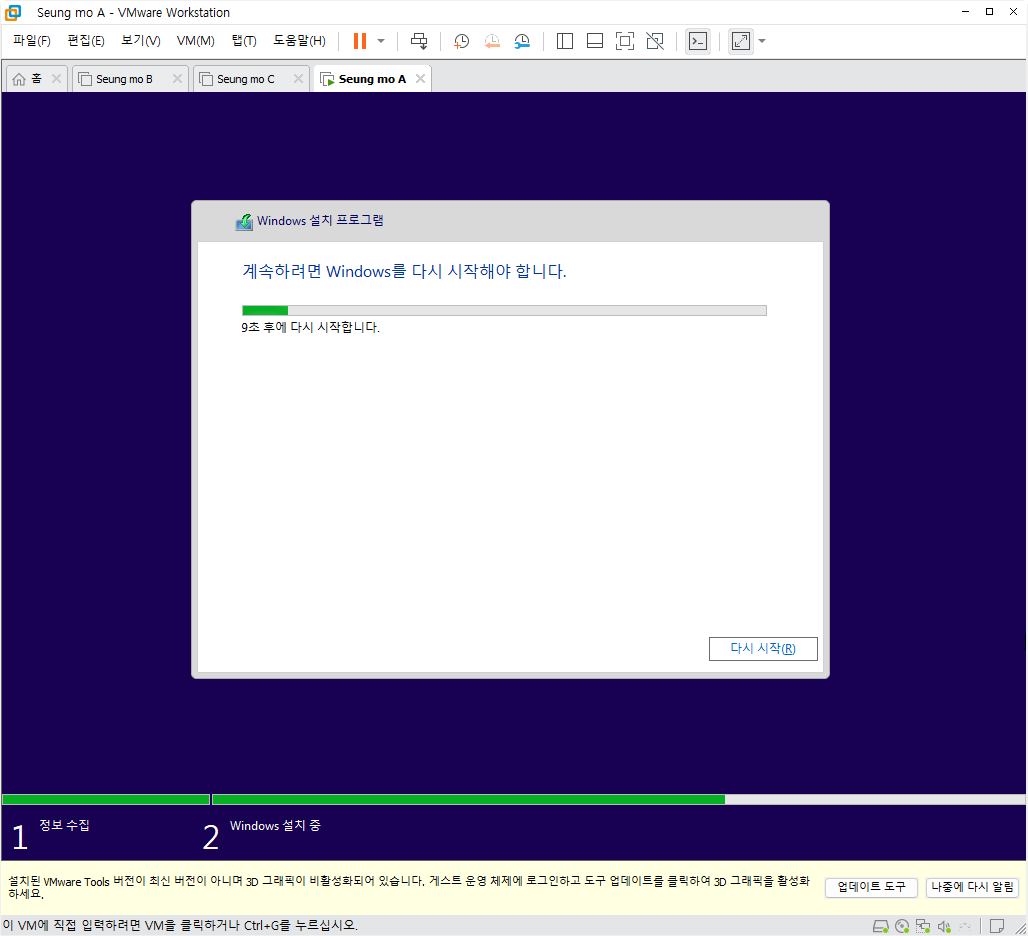
Task: Open the 파일(F) menu
Action: [x=31, y=41]
